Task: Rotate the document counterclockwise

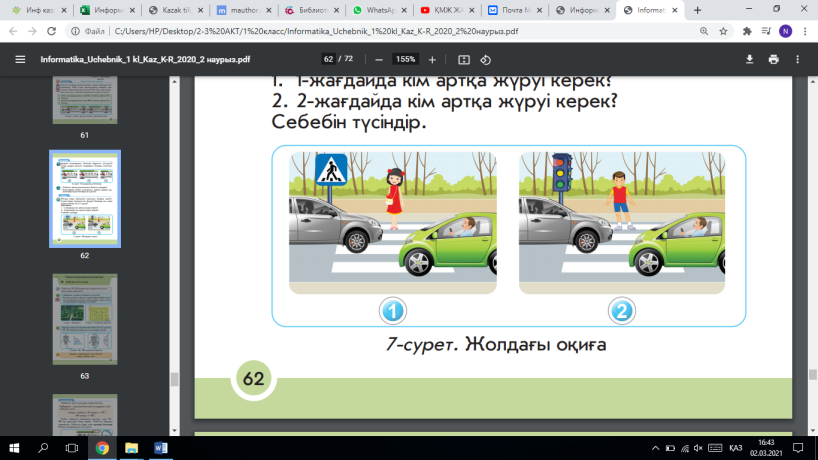Action: 486,60
